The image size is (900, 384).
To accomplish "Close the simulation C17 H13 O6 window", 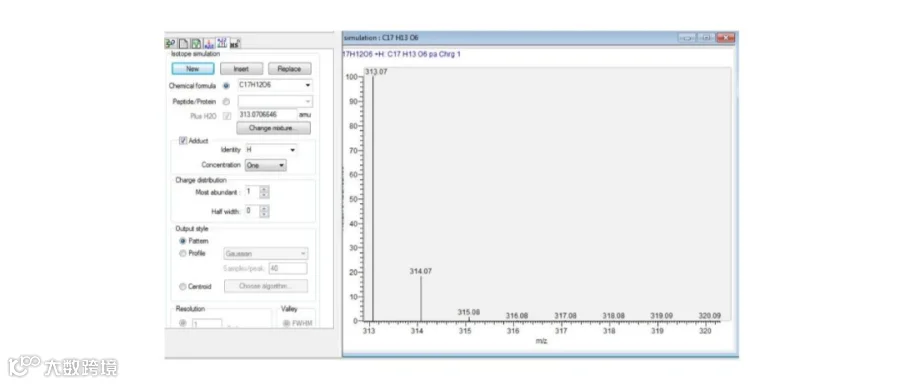I will 726,37.
